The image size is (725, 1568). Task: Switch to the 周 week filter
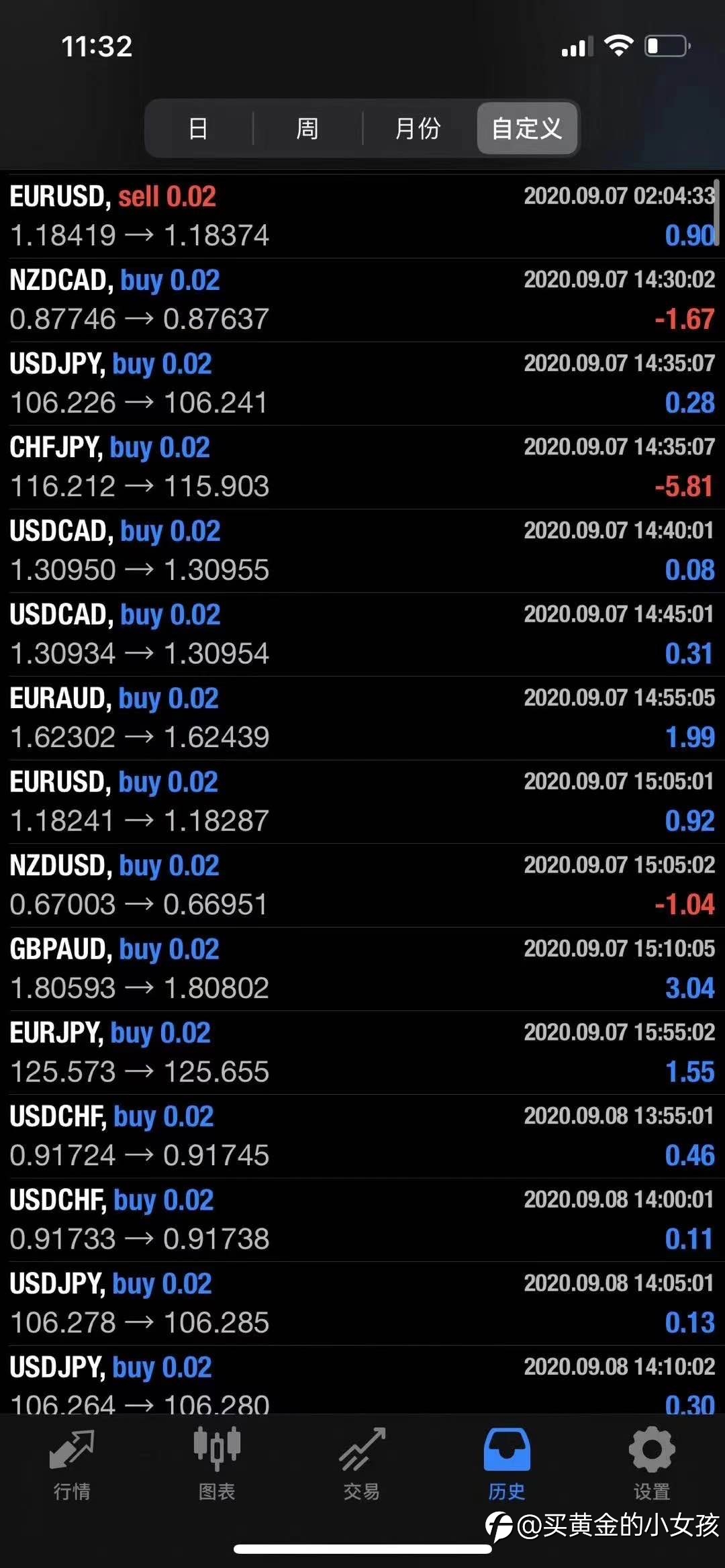pos(307,128)
